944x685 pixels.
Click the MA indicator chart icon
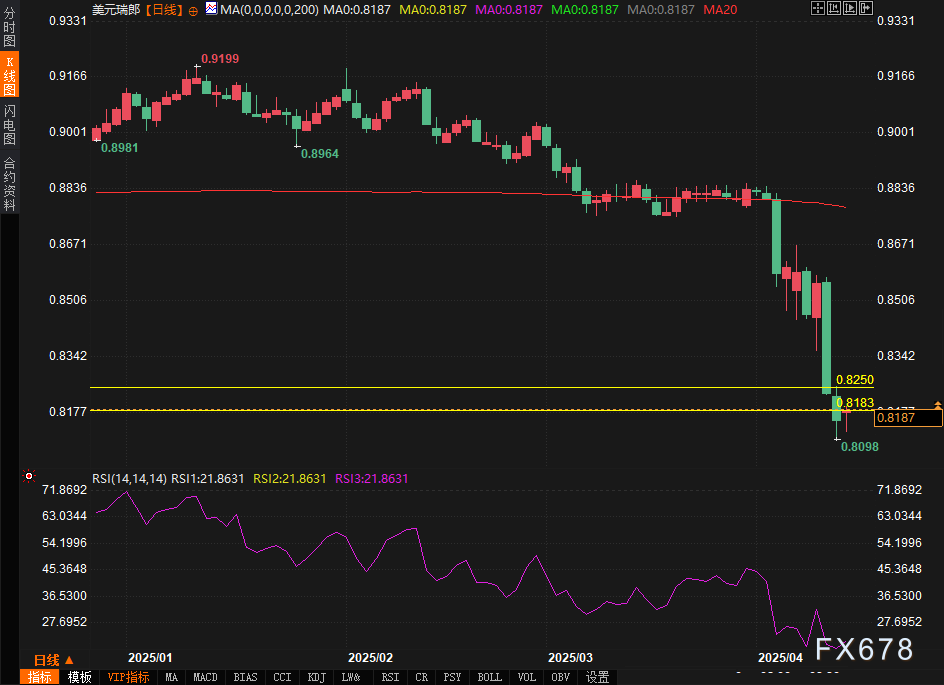(211, 8)
